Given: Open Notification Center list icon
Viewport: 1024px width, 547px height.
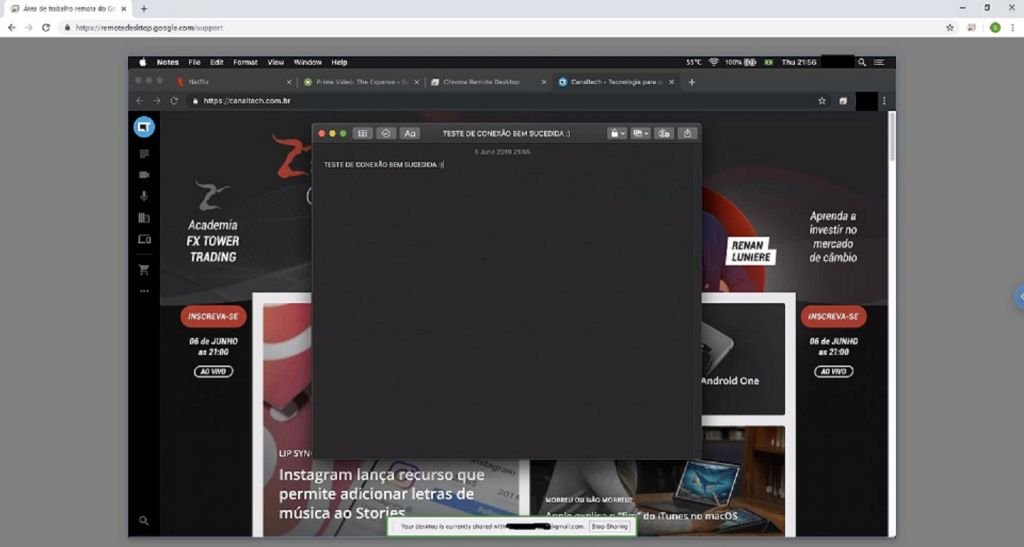Looking at the screenshot, I should coord(879,62).
